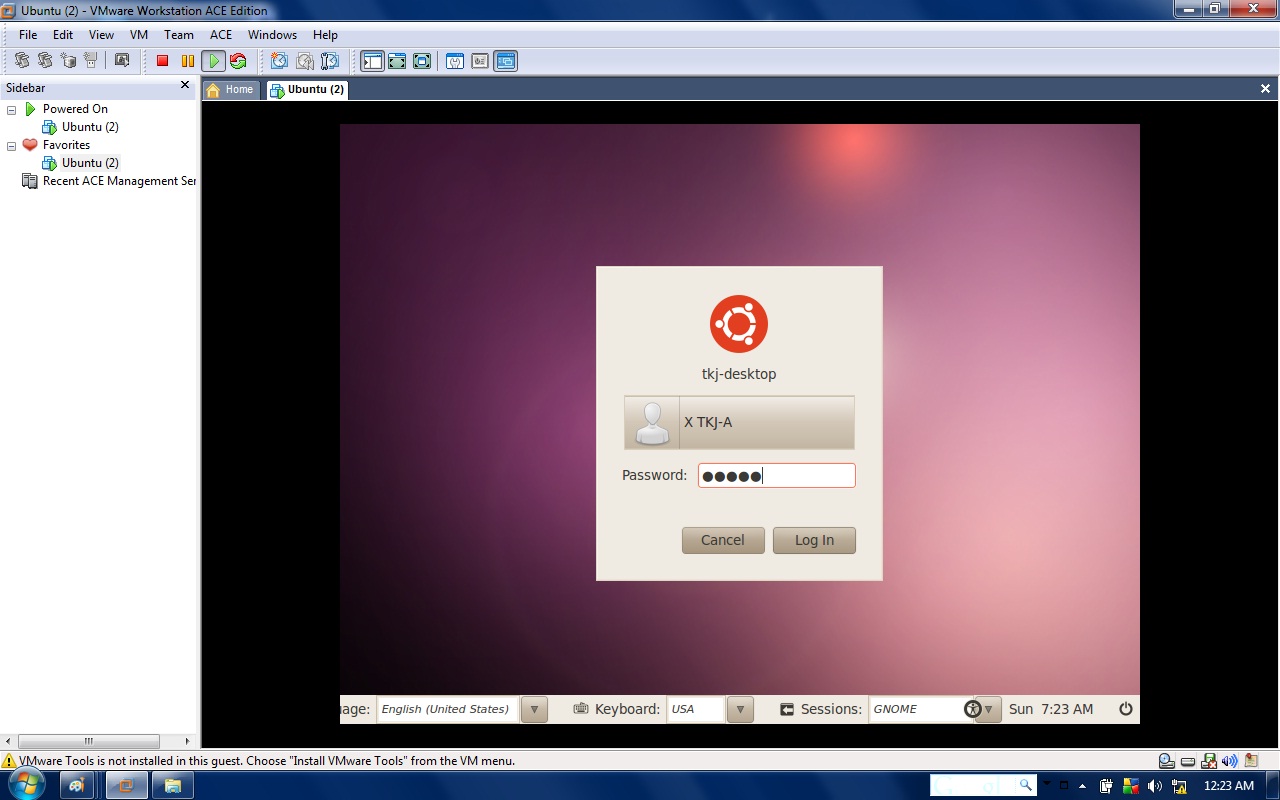
Task: Click the message log status bar icon
Action: pyautogui.click(x=1250, y=761)
